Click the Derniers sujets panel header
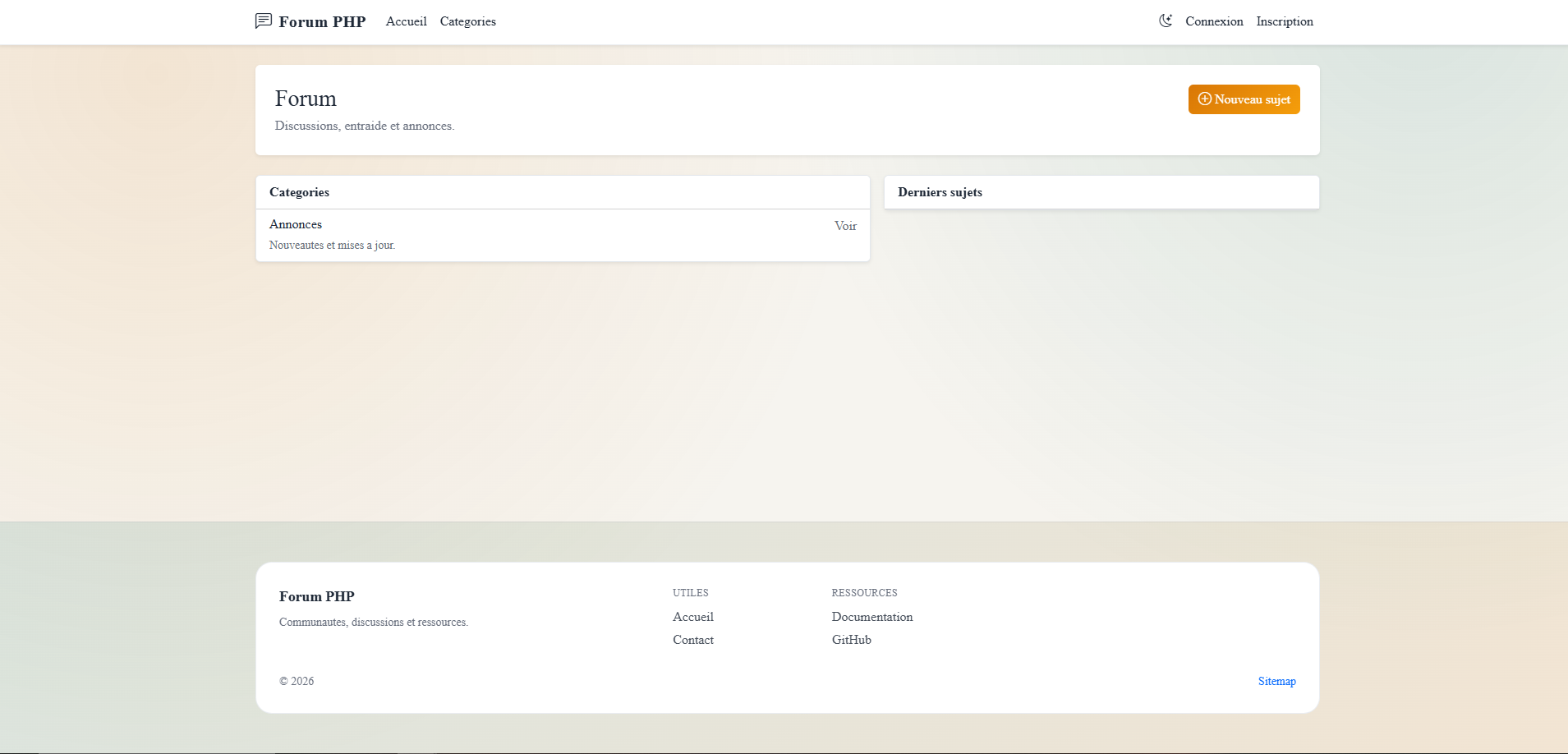This screenshot has width=1568, height=754. point(940,192)
